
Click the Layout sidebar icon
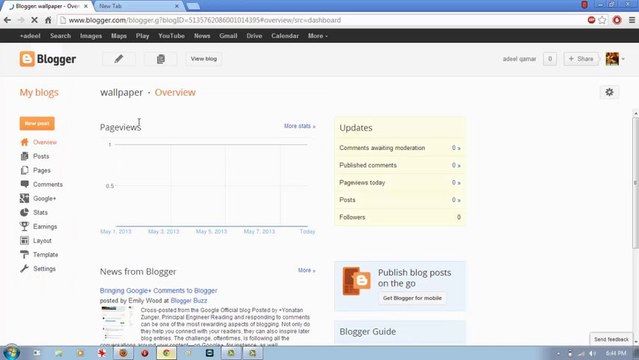(24, 241)
